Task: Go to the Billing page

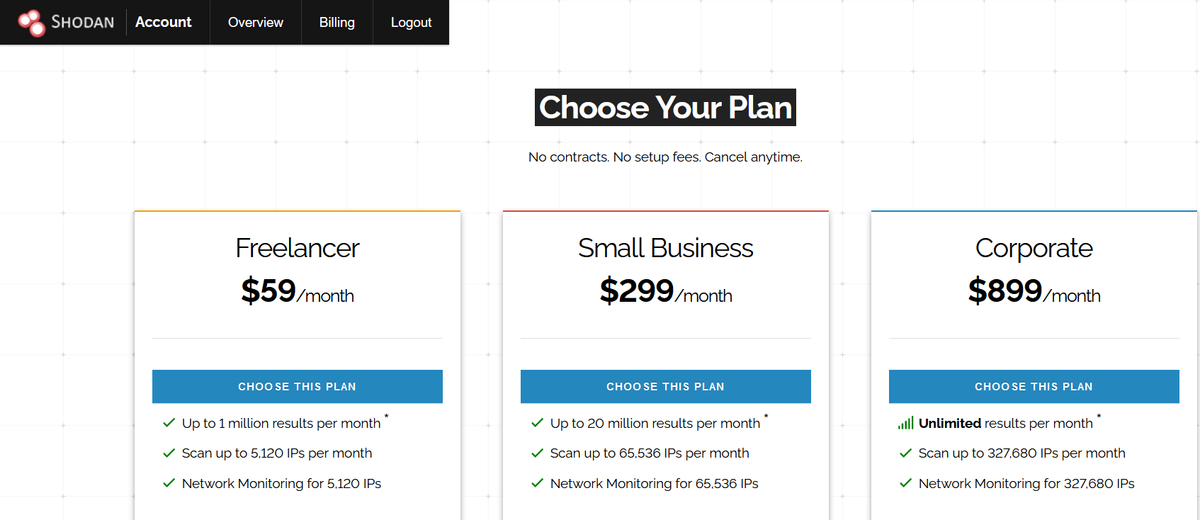Action: click(337, 22)
